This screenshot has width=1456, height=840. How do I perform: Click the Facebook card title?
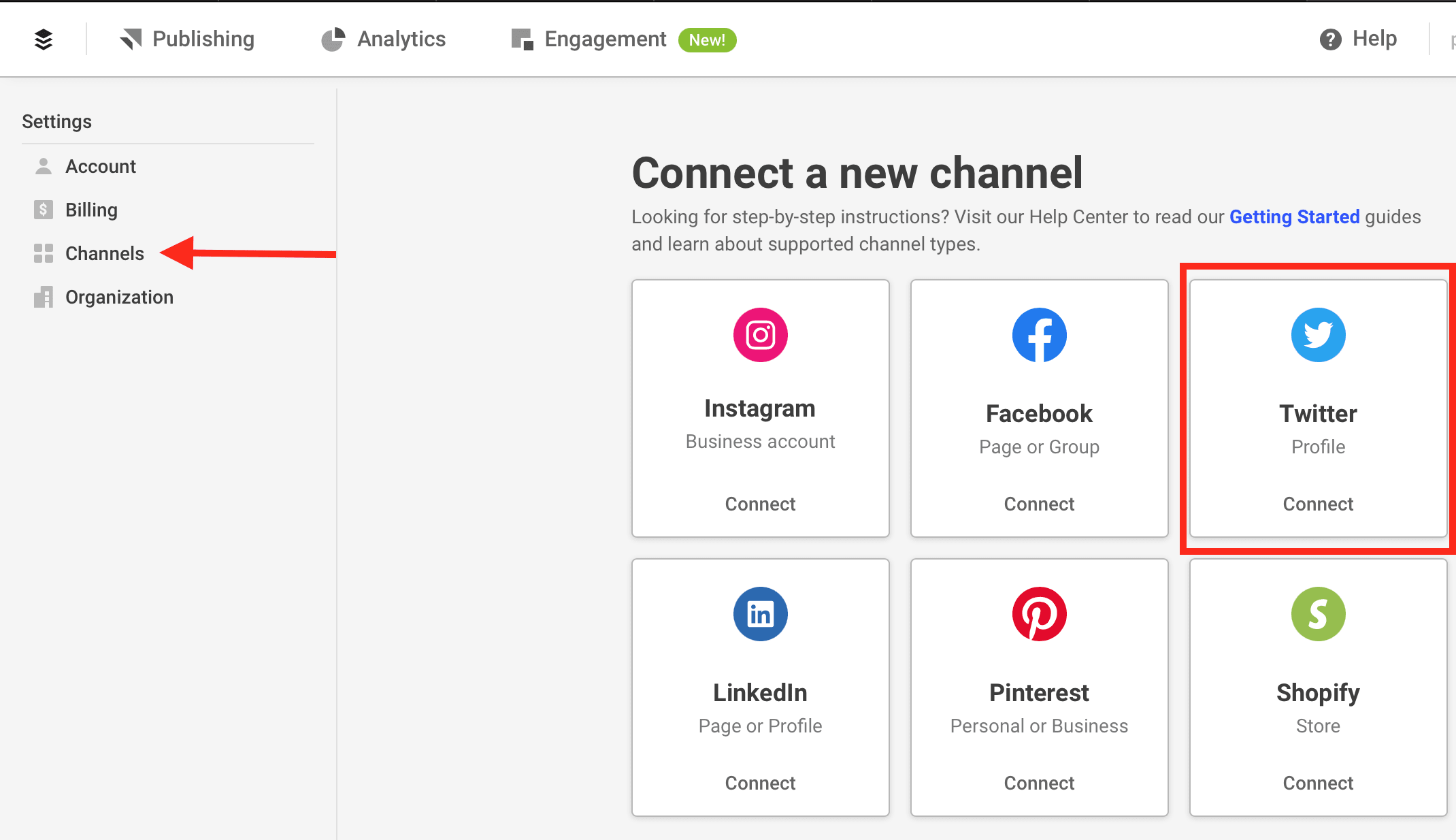[1039, 413]
